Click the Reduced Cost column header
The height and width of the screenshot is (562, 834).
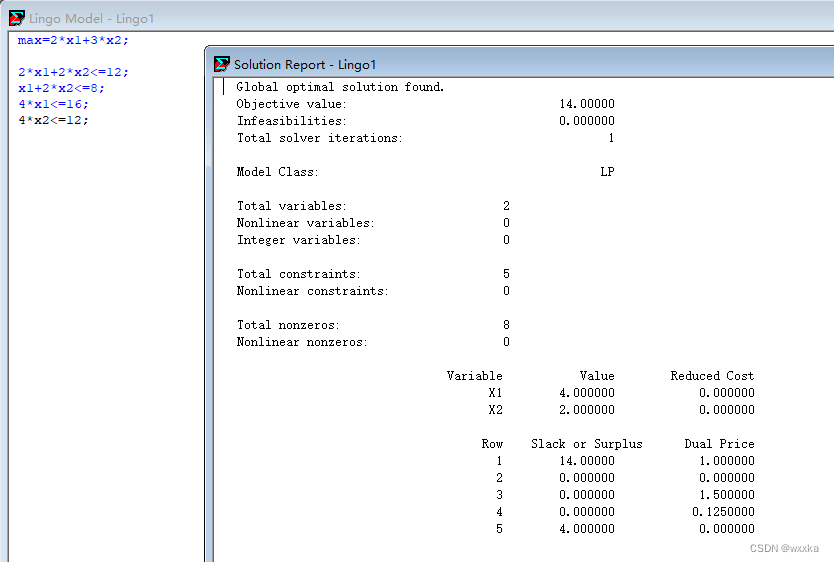[x=712, y=376]
